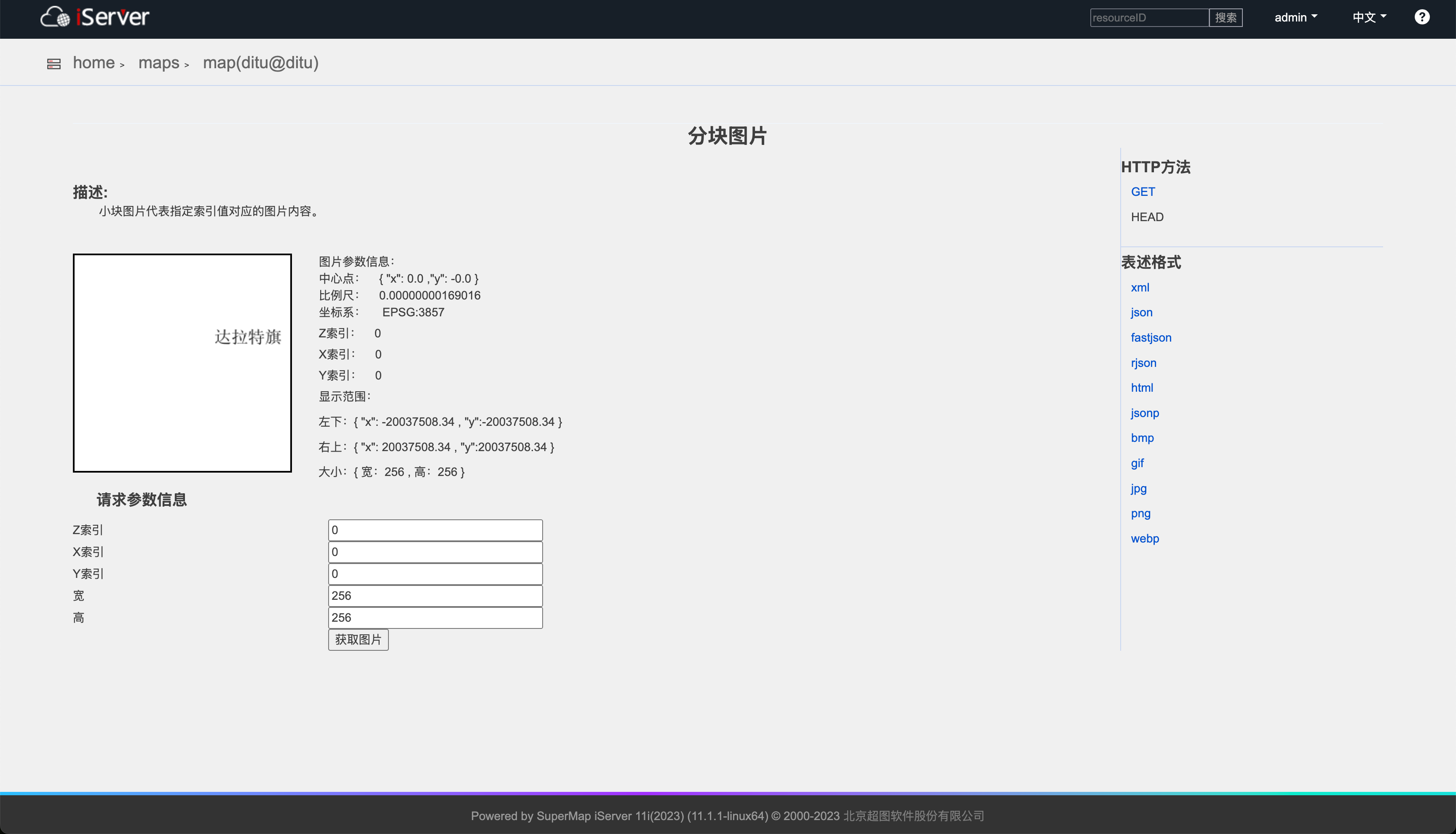Click the 获取图片 button
The width and height of the screenshot is (1456, 834).
(358, 640)
